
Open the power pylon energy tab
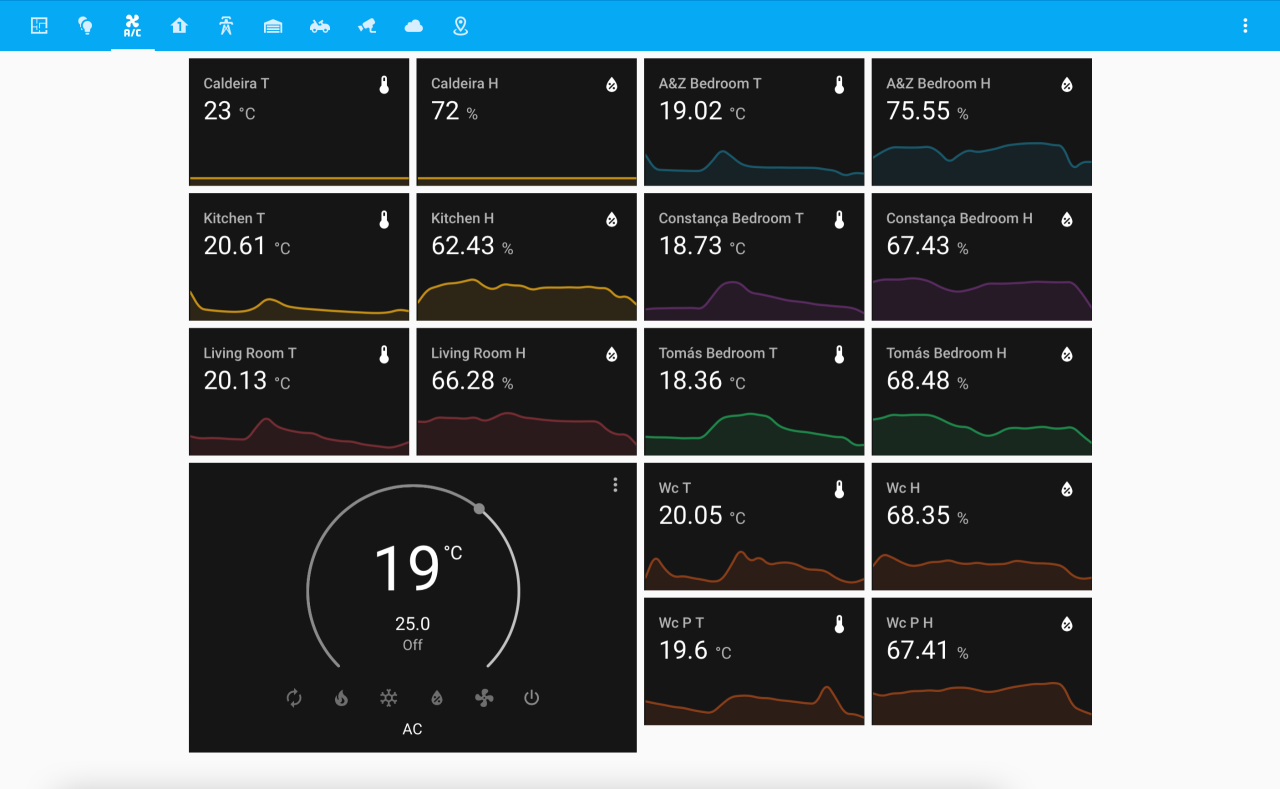226,26
